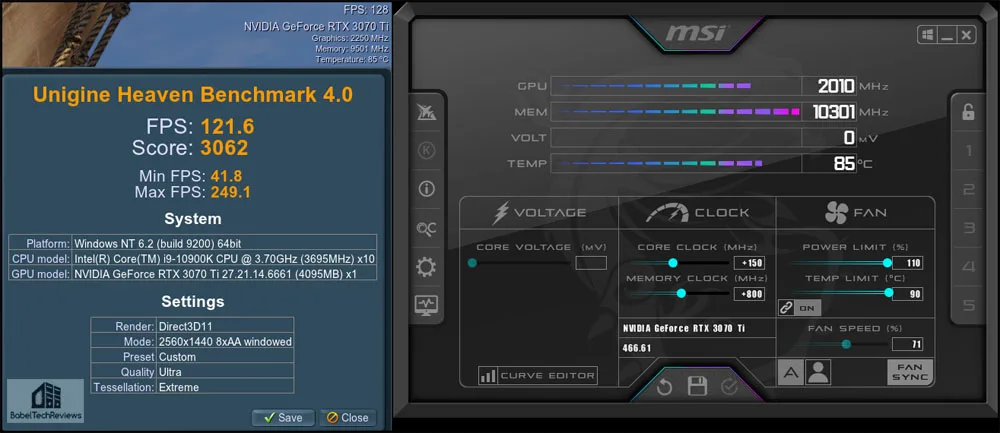Open the information icon in Afterburner
The height and width of the screenshot is (433, 1000).
[x=426, y=189]
